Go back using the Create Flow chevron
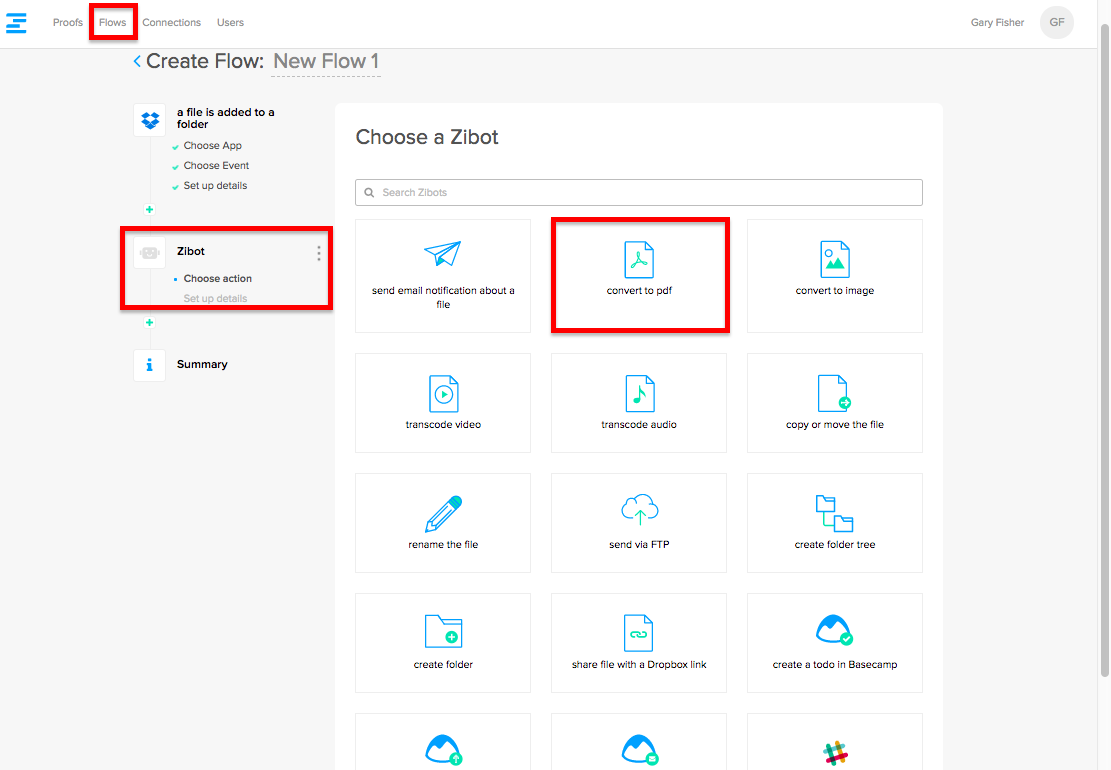 pos(137,62)
